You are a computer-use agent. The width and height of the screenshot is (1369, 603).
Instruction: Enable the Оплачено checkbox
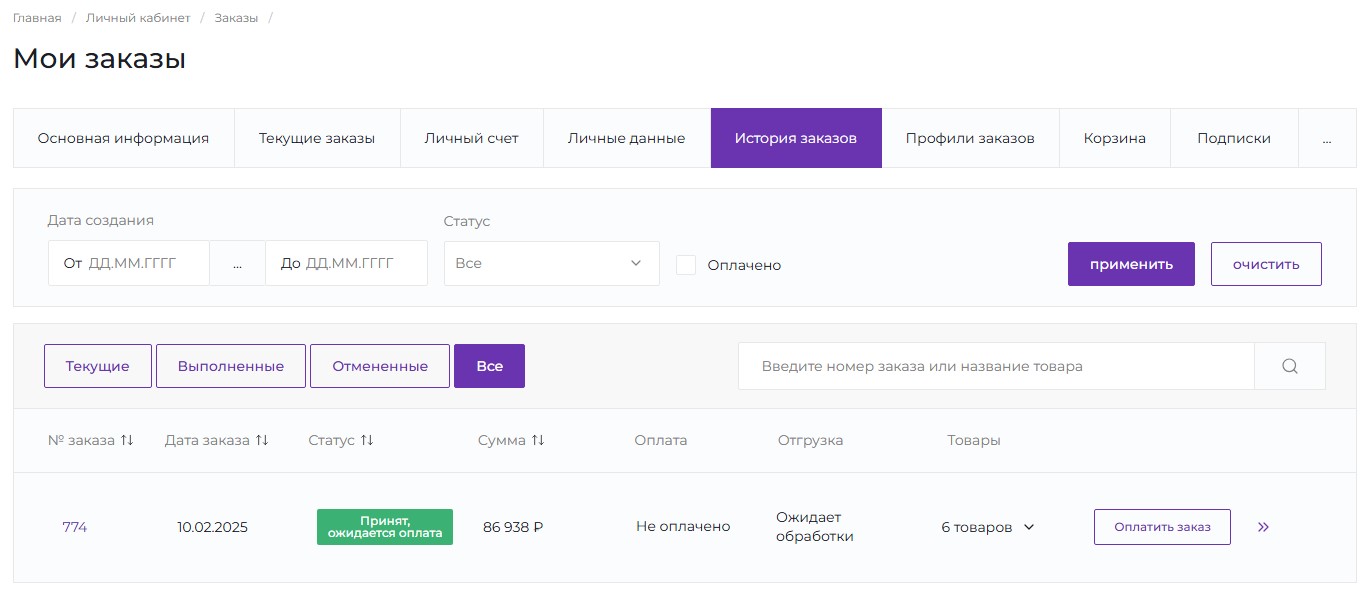point(686,265)
